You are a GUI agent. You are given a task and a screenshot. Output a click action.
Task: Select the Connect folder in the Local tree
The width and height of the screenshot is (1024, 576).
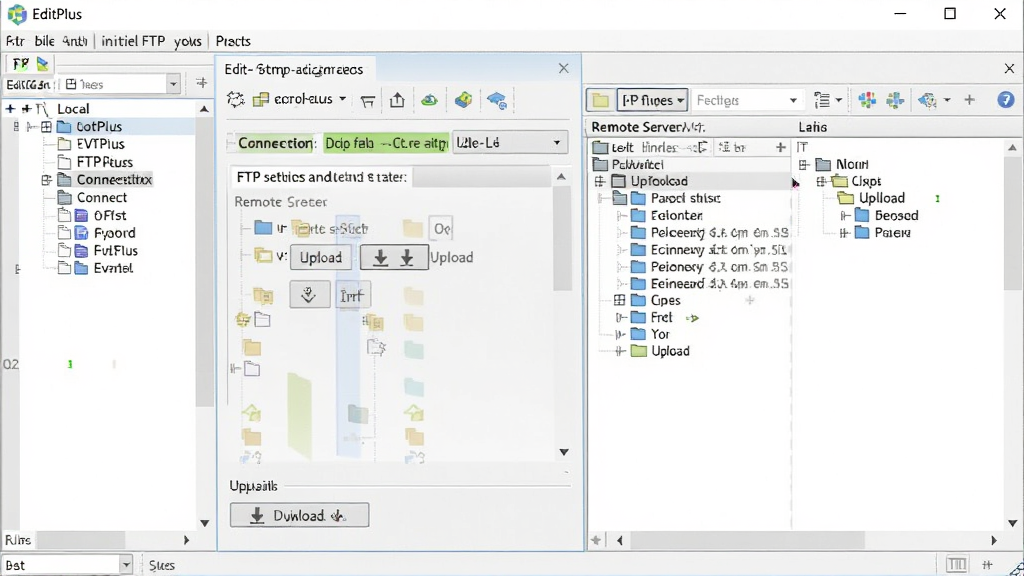[x=102, y=197]
